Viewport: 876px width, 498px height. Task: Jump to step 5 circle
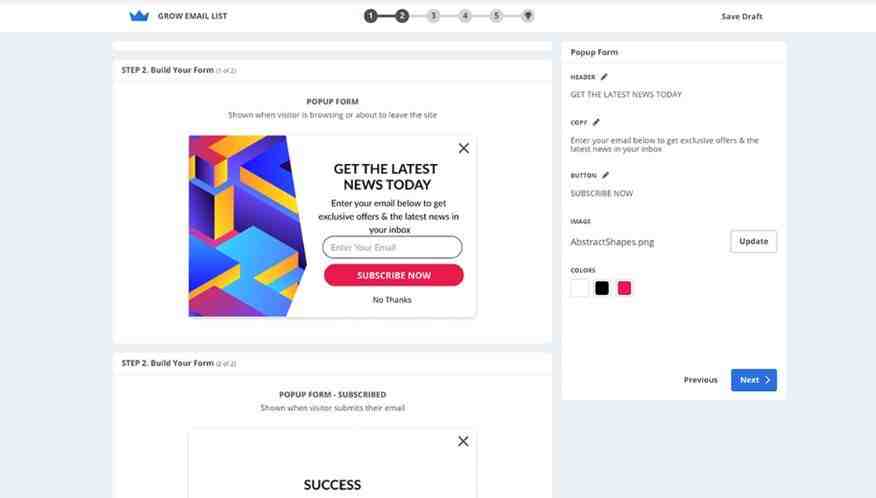[496, 16]
